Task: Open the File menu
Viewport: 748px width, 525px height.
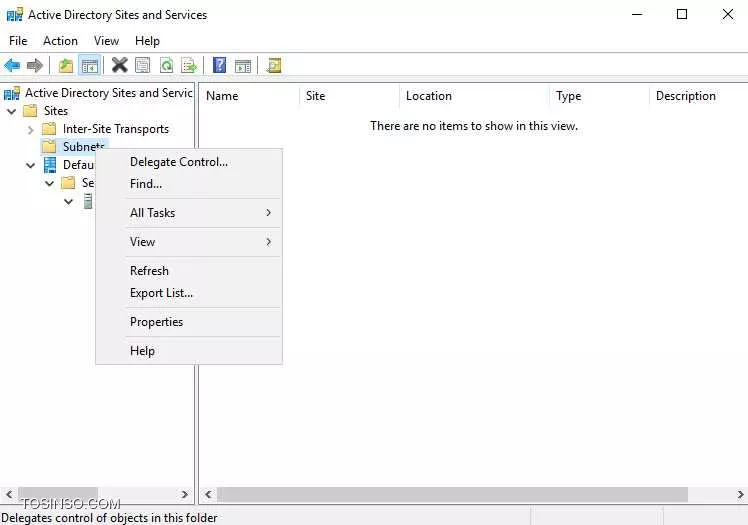Action: (x=18, y=41)
